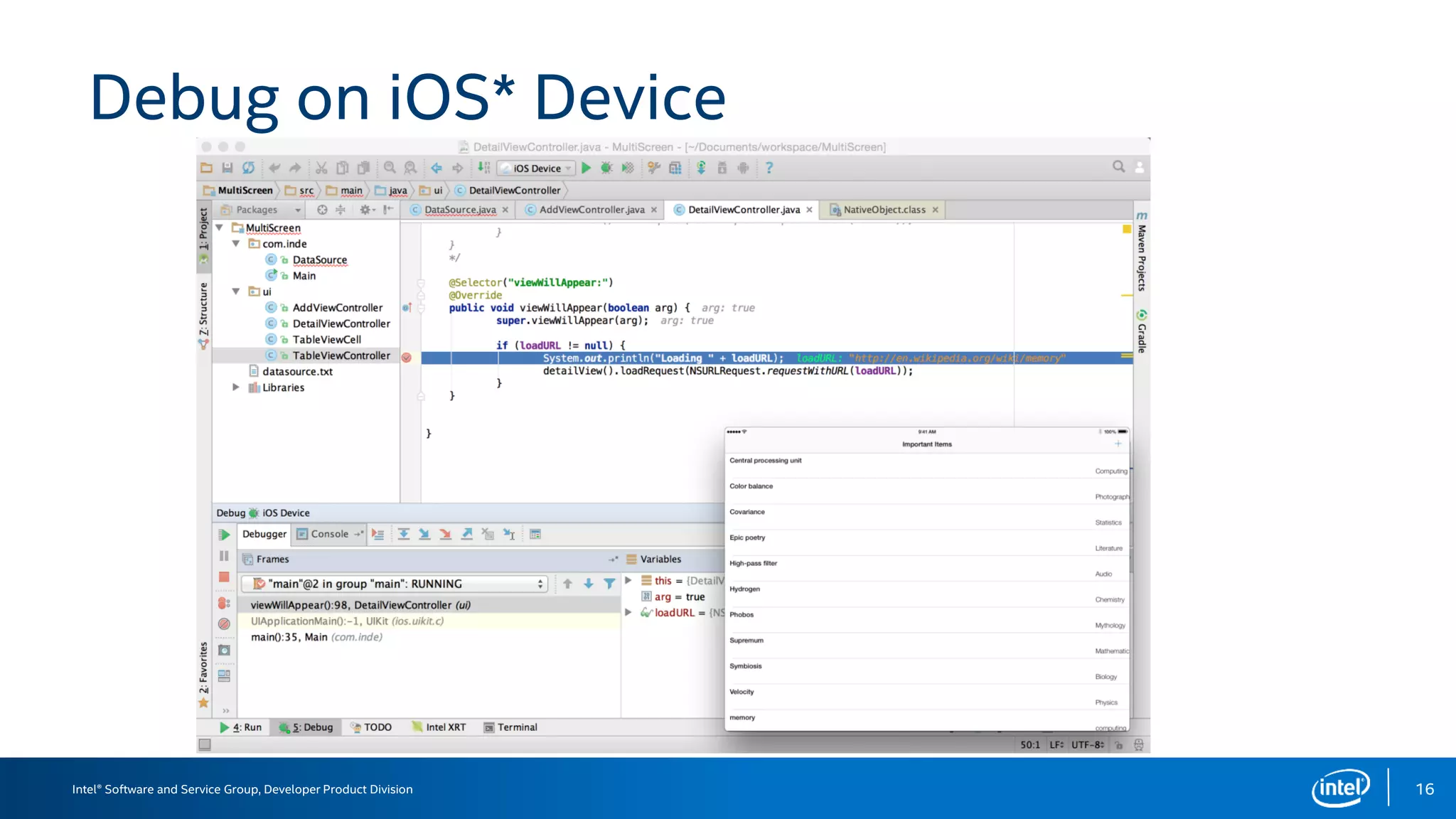The width and height of the screenshot is (1456, 819).
Task: Click the Step Into debugger icon
Action: 424,535
